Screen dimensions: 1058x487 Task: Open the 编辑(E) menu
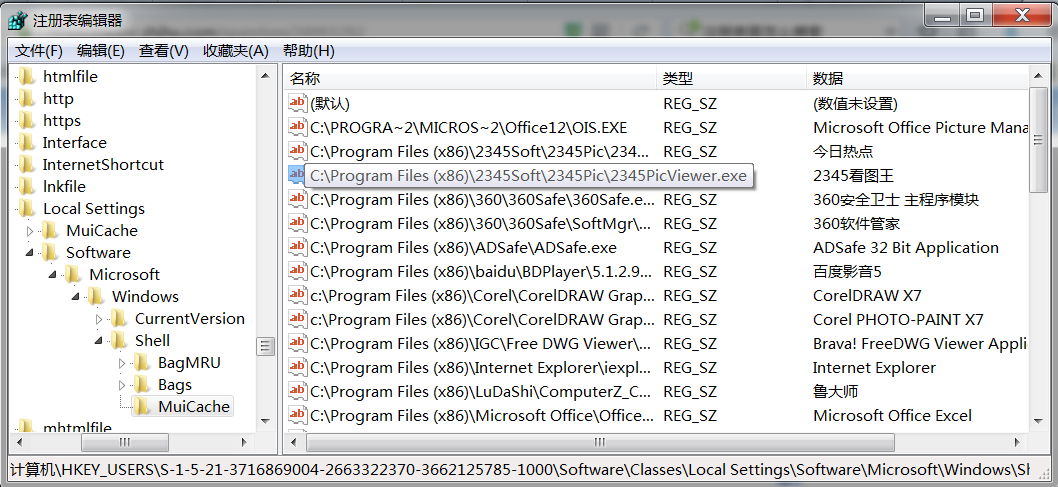[x=101, y=51]
